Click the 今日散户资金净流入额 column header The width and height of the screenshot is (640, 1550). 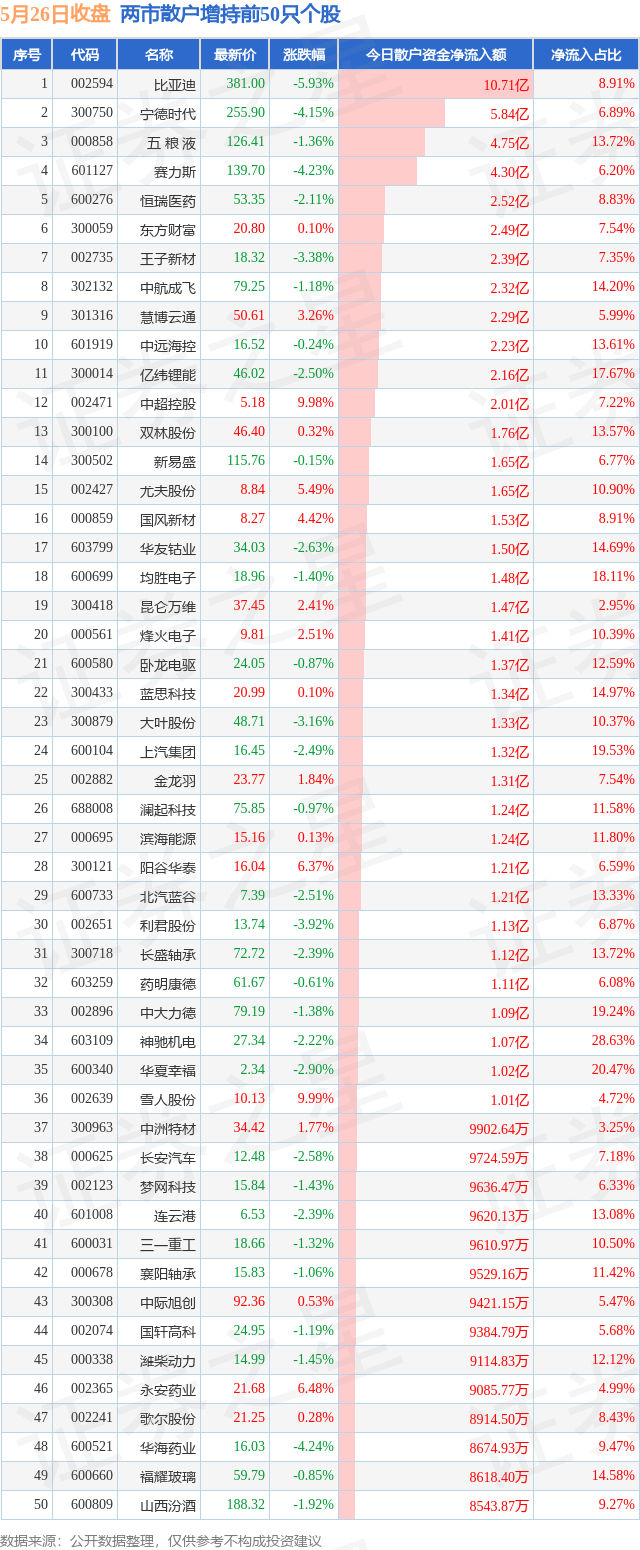pyautogui.click(x=435, y=55)
